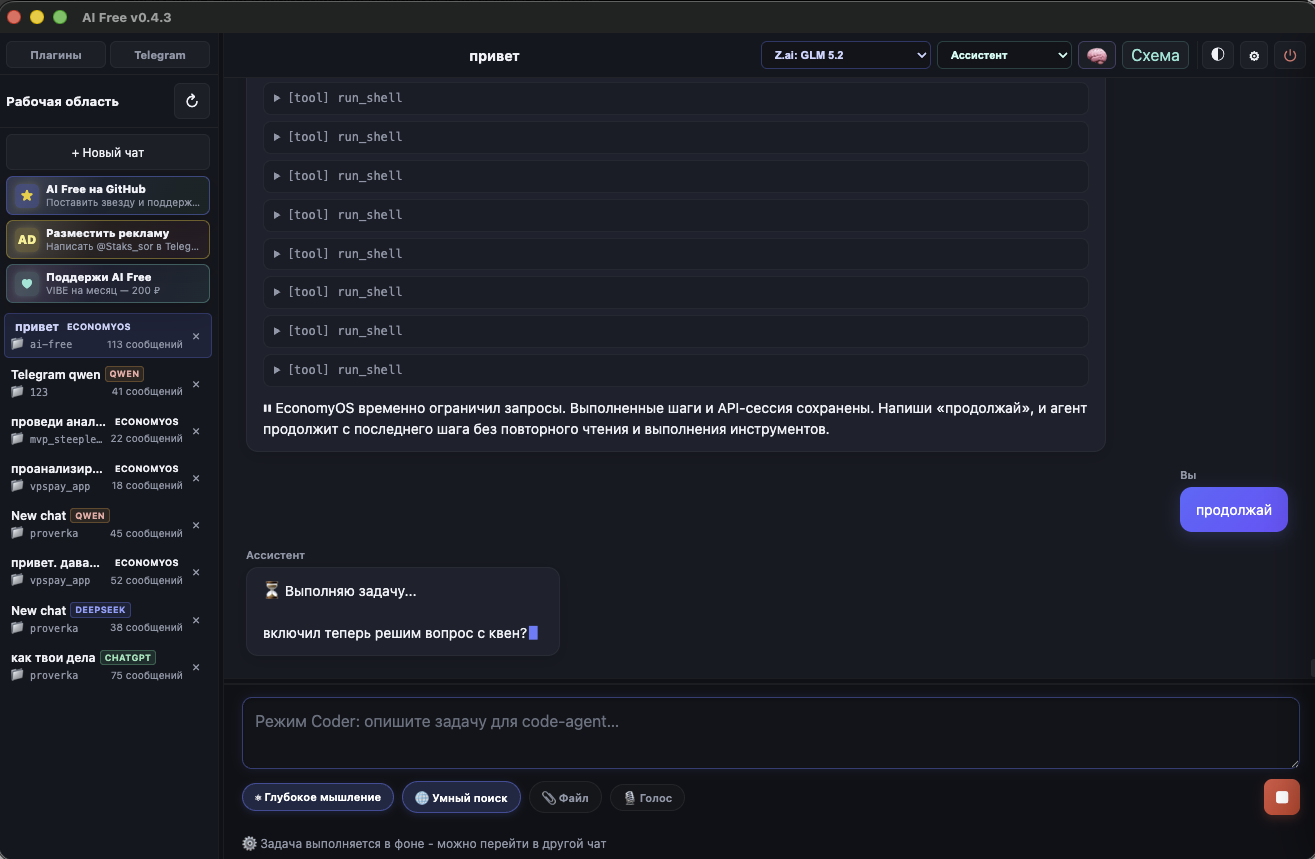Open the Разместить рекламу card
Screen dimensions: 1315x859
pos(108,239)
